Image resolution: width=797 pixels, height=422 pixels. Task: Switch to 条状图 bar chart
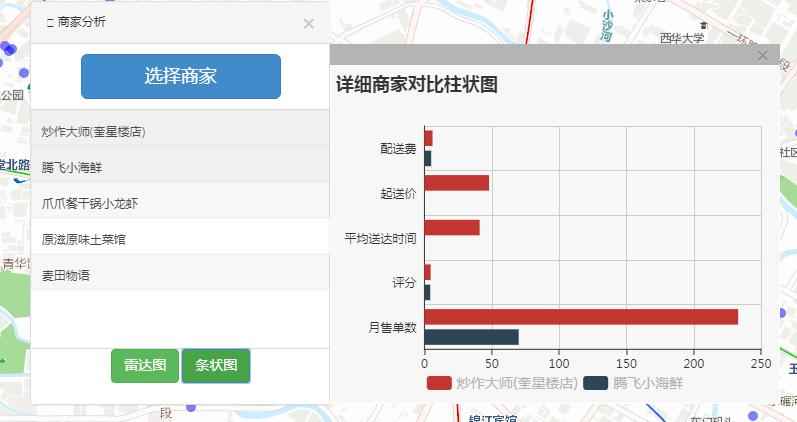[x=216, y=366]
